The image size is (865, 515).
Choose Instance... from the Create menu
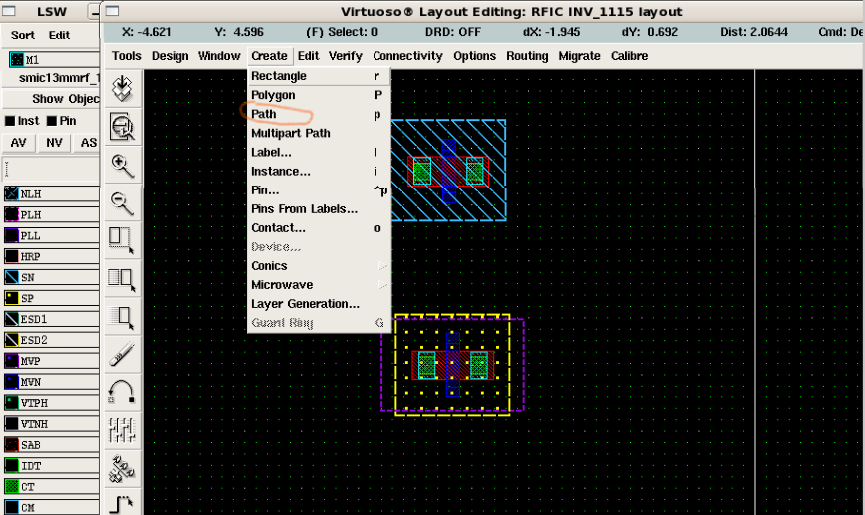(x=319, y=171)
